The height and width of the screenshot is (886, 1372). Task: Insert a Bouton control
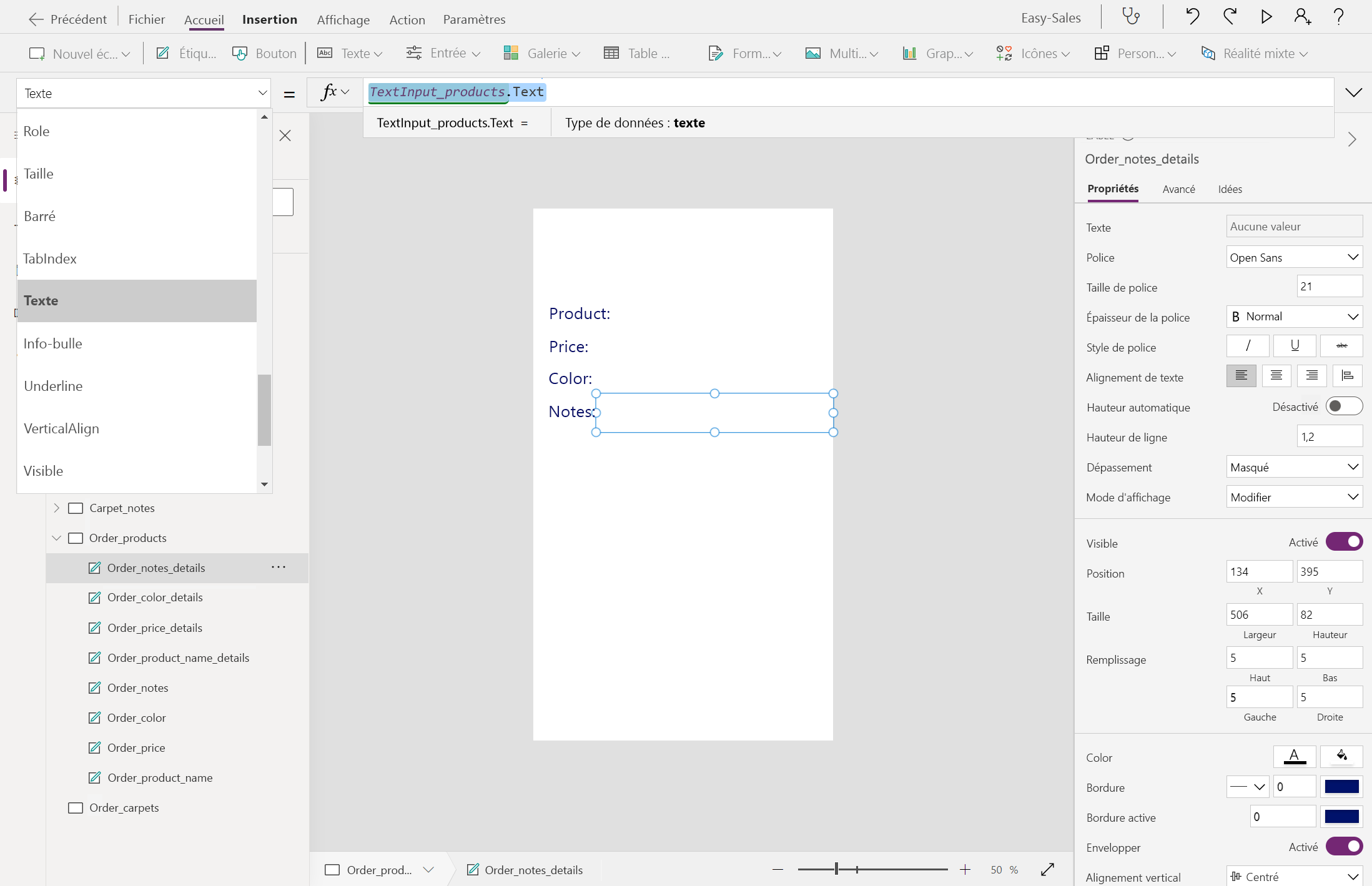pos(264,53)
